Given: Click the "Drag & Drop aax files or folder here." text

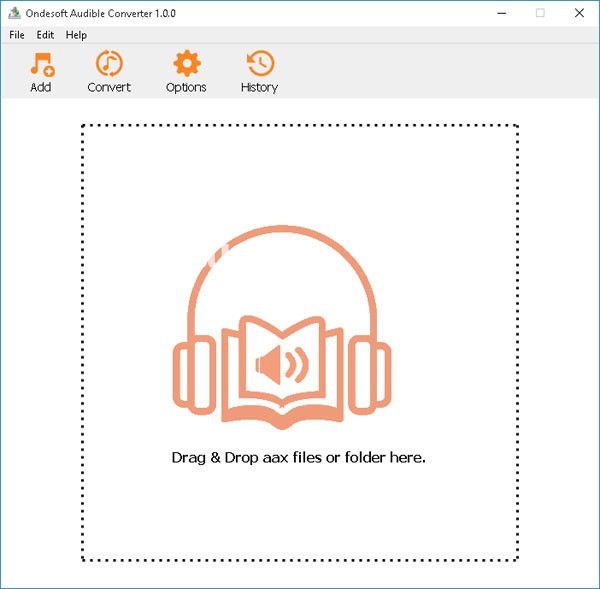Looking at the screenshot, I should point(298,457).
